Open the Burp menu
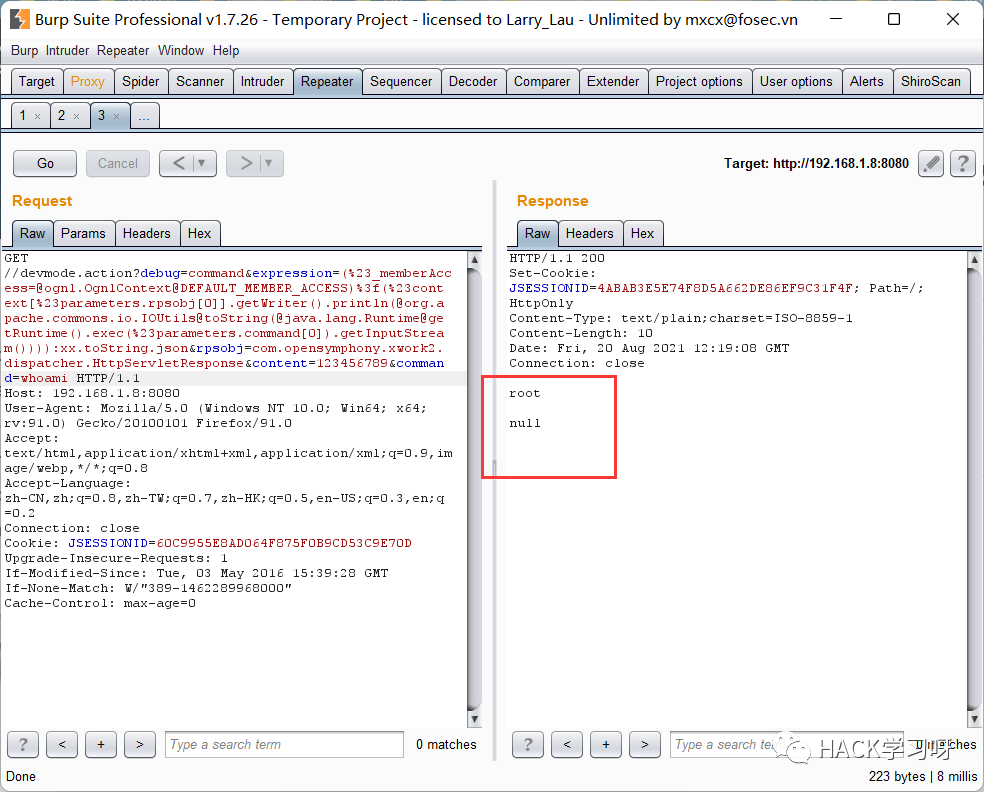This screenshot has width=984, height=792. [x=24, y=50]
